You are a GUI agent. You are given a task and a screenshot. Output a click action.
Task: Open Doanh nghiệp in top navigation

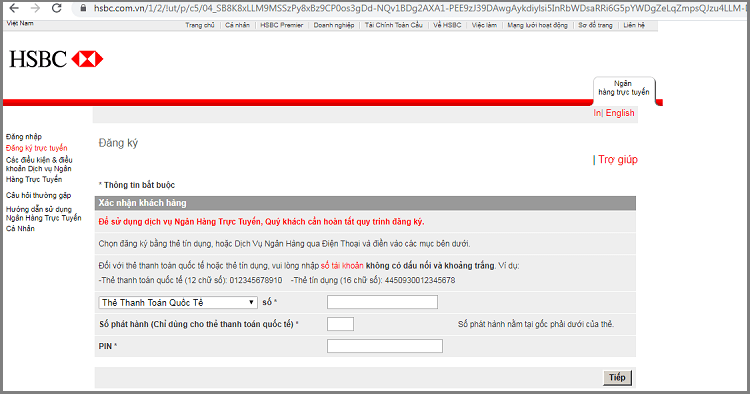tap(334, 25)
